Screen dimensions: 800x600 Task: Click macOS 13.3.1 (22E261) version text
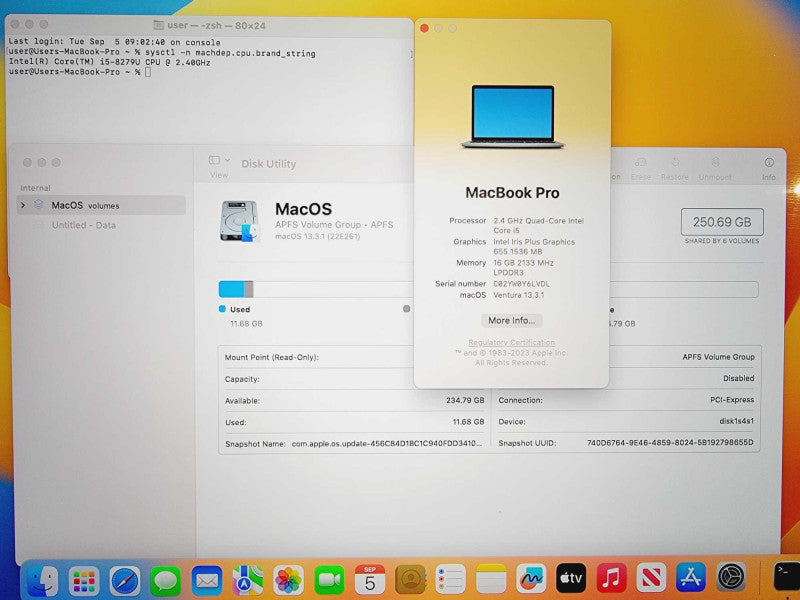(x=317, y=236)
